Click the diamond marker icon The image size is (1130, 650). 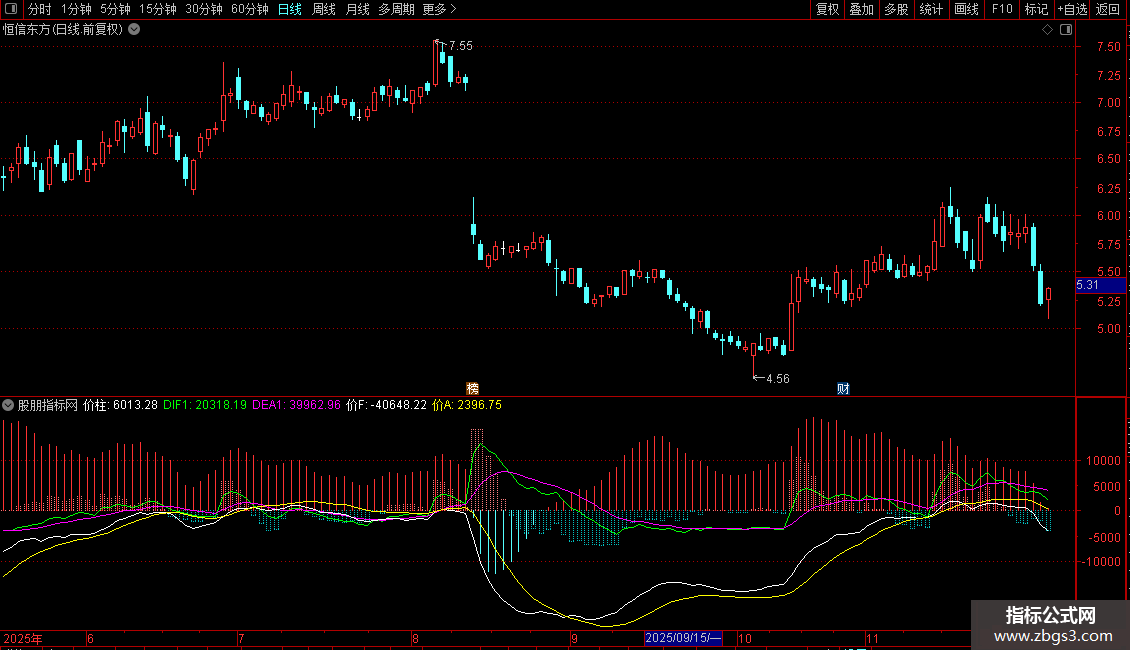point(1047,29)
